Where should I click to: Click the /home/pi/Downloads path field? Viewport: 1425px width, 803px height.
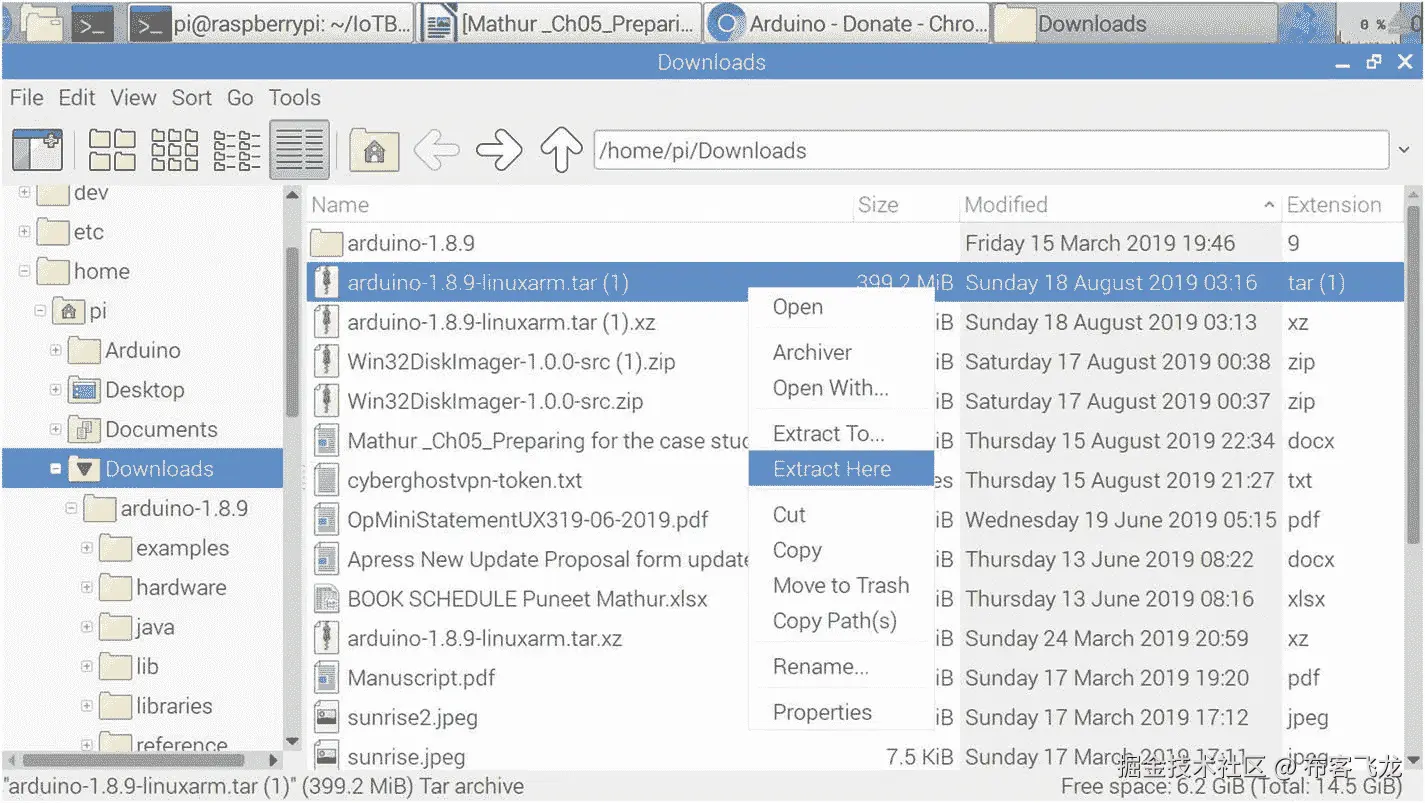[990, 152]
